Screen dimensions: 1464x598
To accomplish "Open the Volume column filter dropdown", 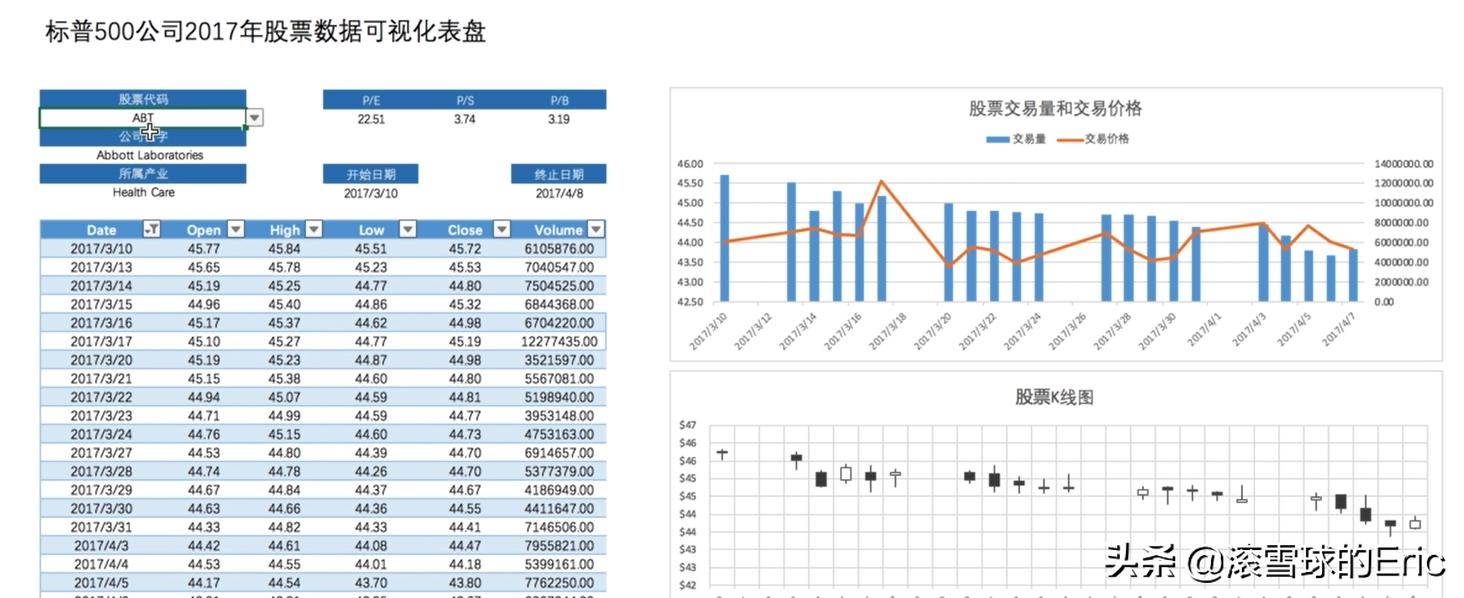I will [594, 230].
